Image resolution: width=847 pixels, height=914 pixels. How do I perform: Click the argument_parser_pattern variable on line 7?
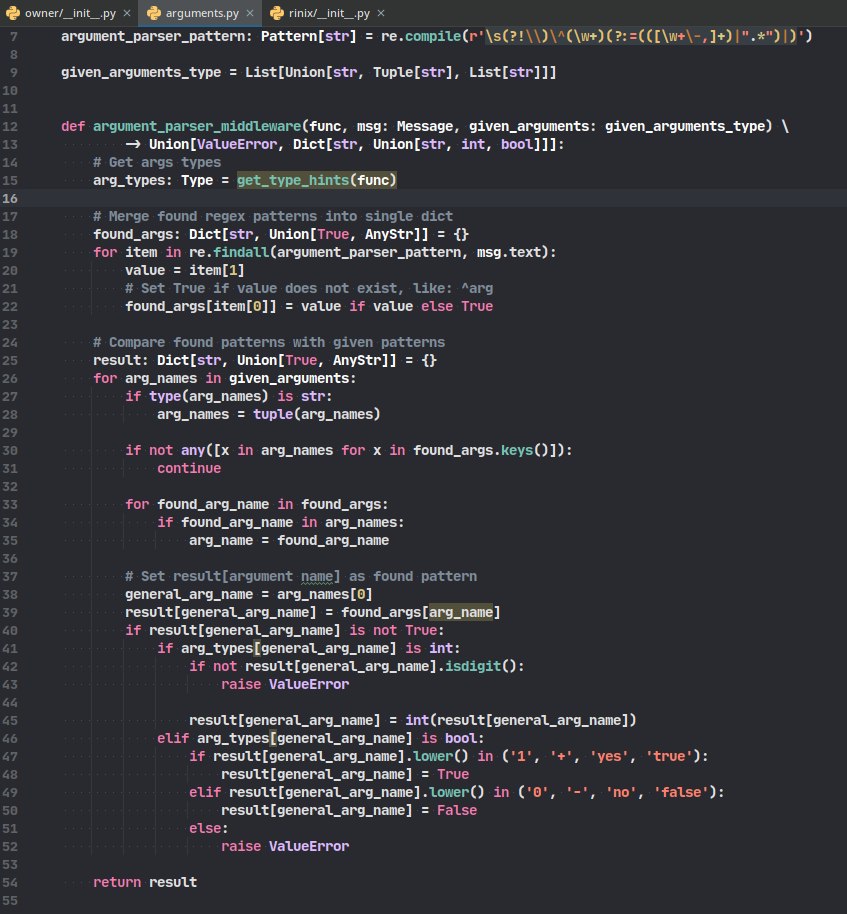point(153,36)
